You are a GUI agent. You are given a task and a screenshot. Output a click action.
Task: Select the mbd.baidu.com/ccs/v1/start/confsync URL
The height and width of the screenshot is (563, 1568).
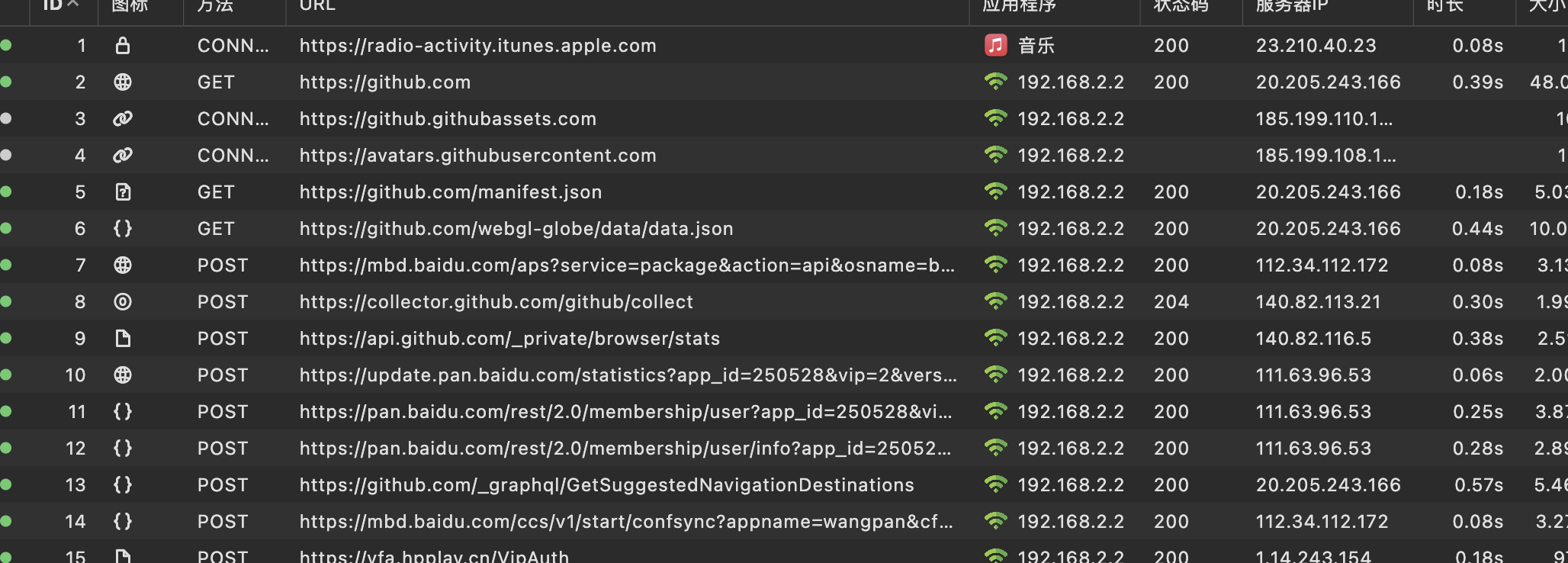click(626, 522)
